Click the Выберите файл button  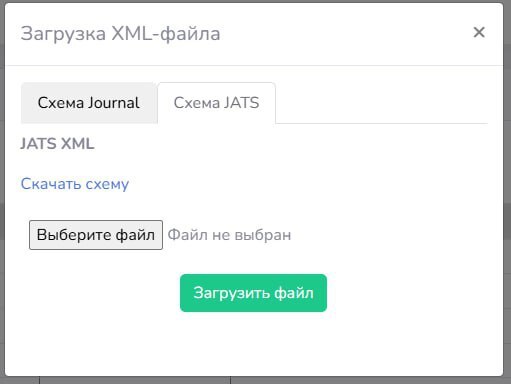(x=96, y=235)
